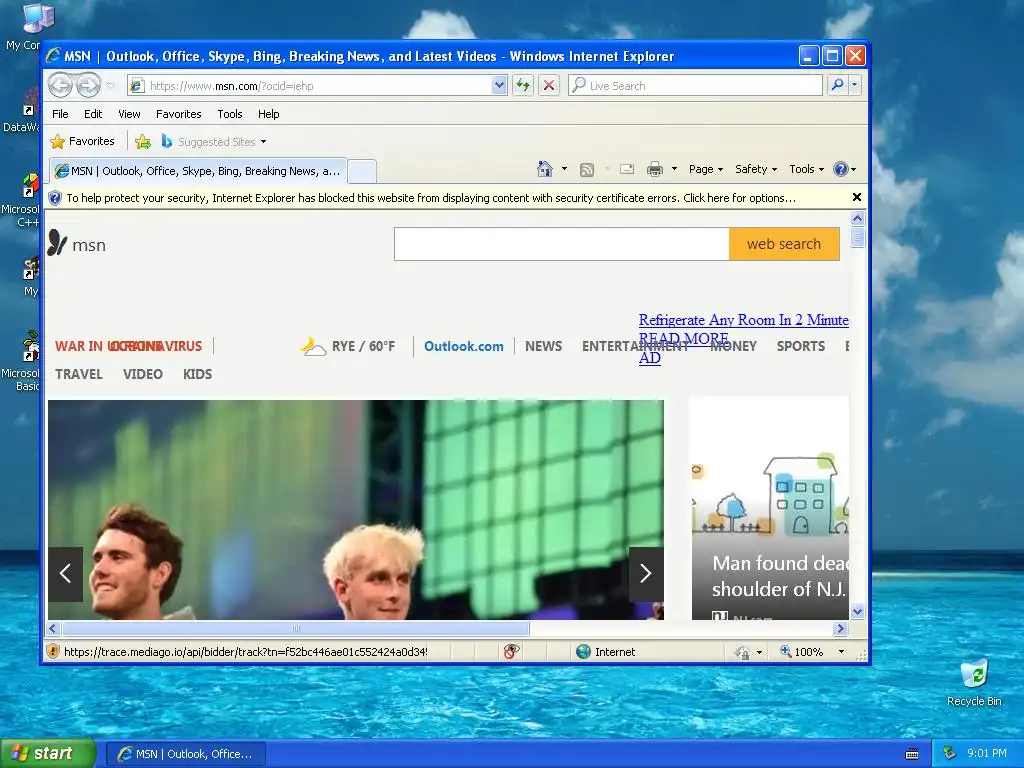Open recent pages dropdown next to Forward
1024x768 pixels.
tap(110, 86)
